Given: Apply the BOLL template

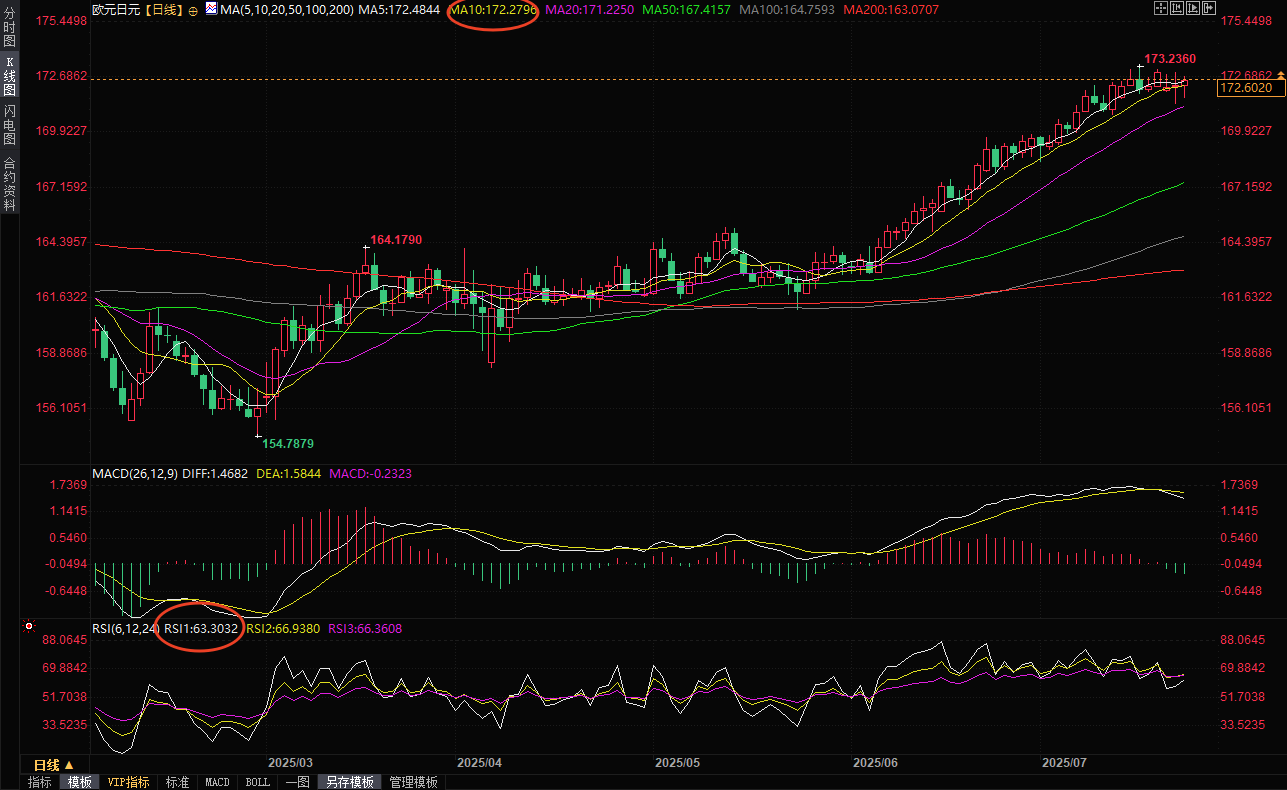Looking at the screenshot, I should click(x=257, y=782).
